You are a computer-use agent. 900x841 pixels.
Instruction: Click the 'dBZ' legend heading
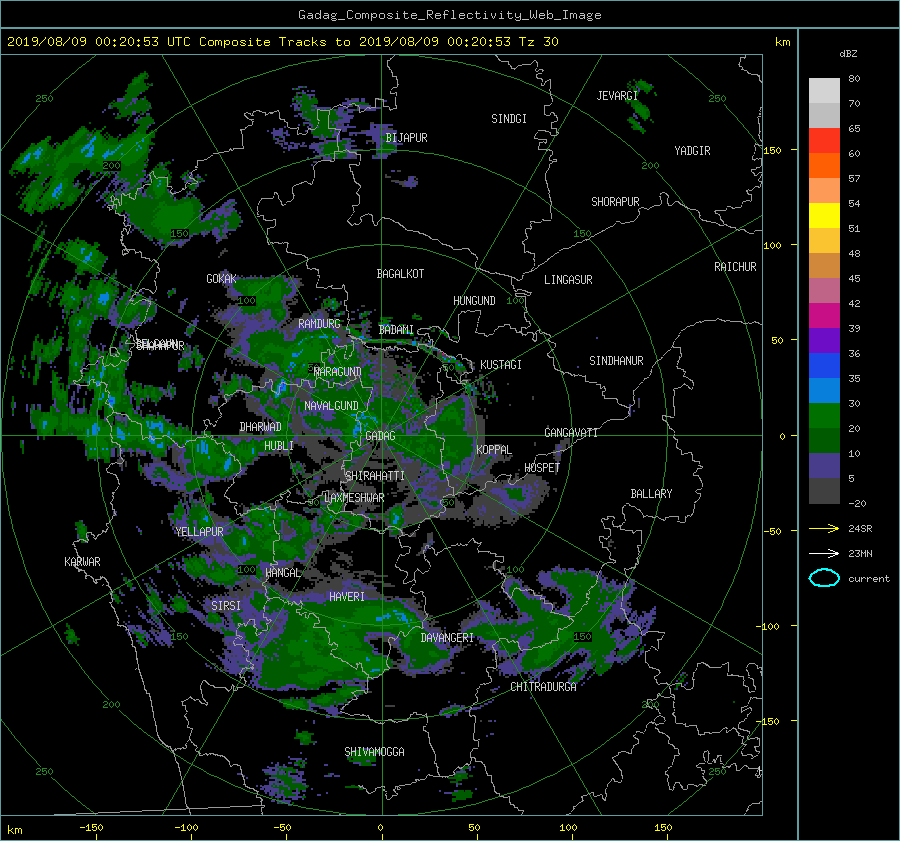coord(848,54)
